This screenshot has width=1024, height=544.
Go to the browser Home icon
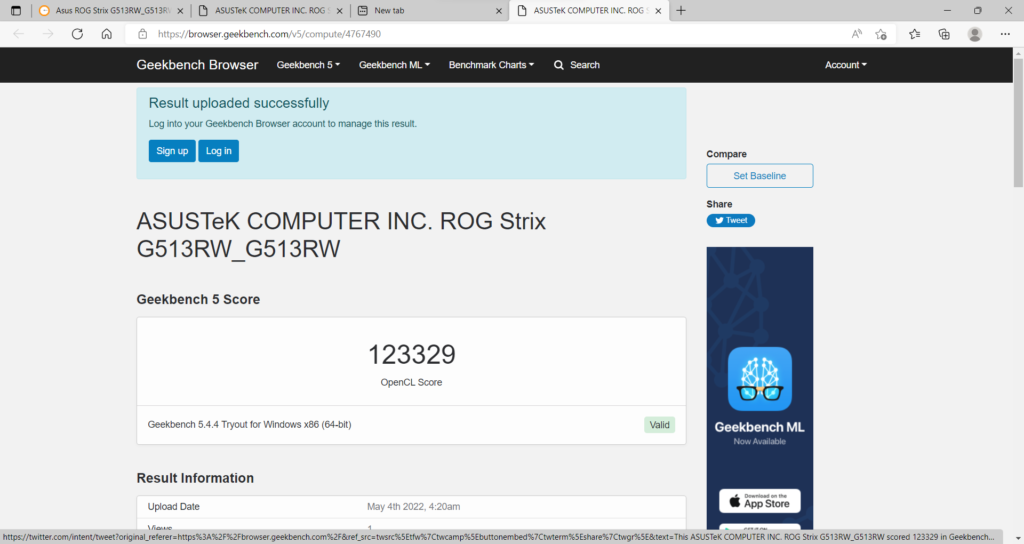click(106, 34)
